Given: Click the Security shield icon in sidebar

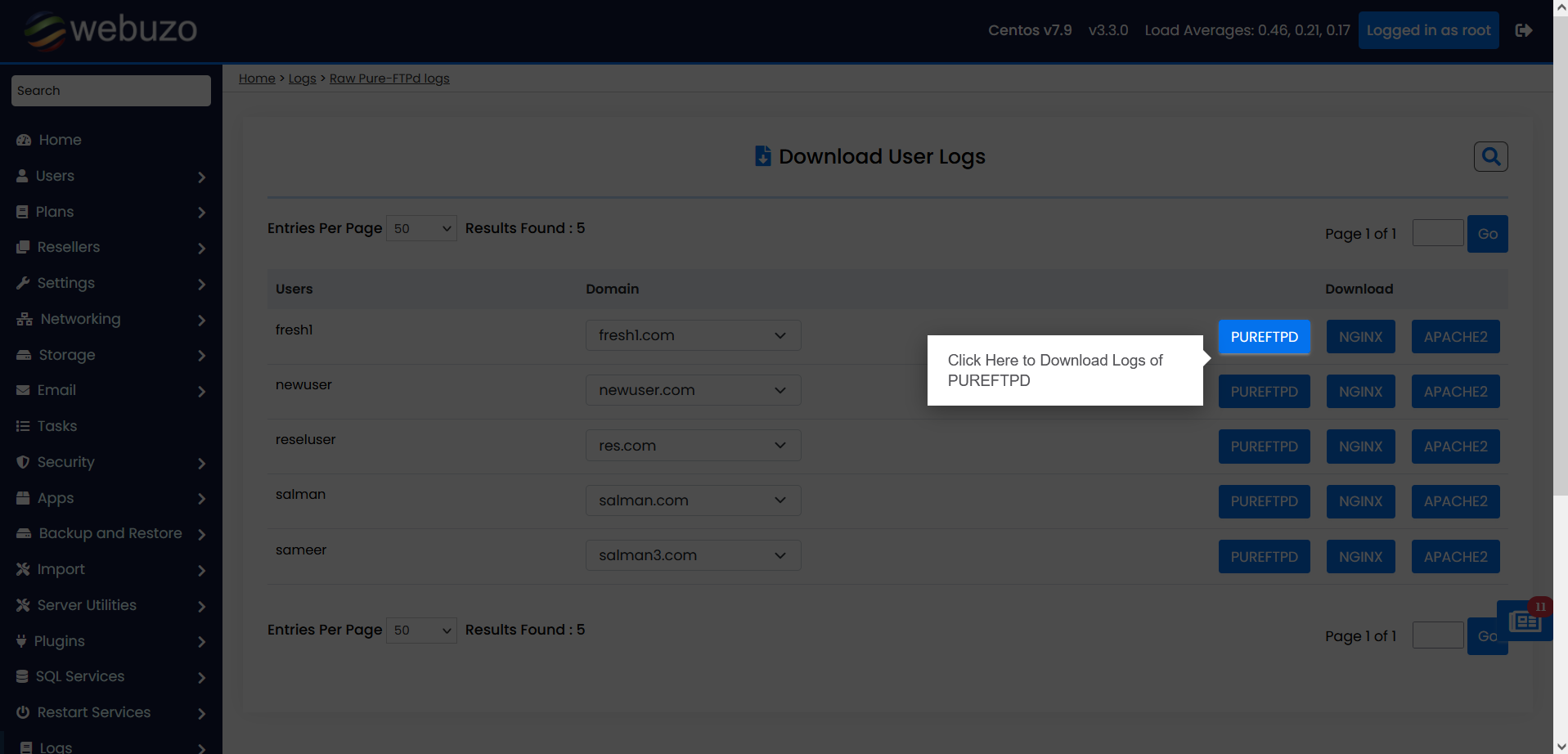Looking at the screenshot, I should tap(23, 462).
